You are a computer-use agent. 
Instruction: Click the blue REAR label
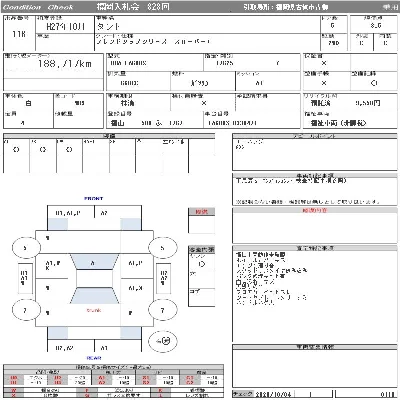pyautogui.click(x=94, y=358)
